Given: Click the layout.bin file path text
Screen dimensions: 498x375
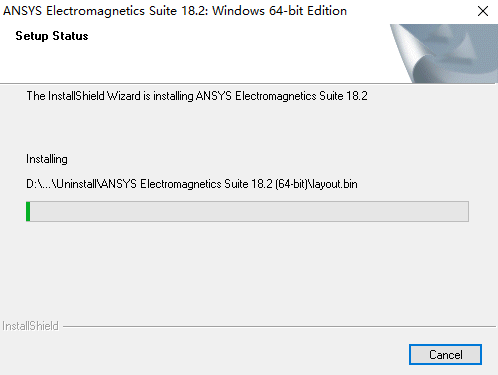Looking at the screenshot, I should pos(192,184).
